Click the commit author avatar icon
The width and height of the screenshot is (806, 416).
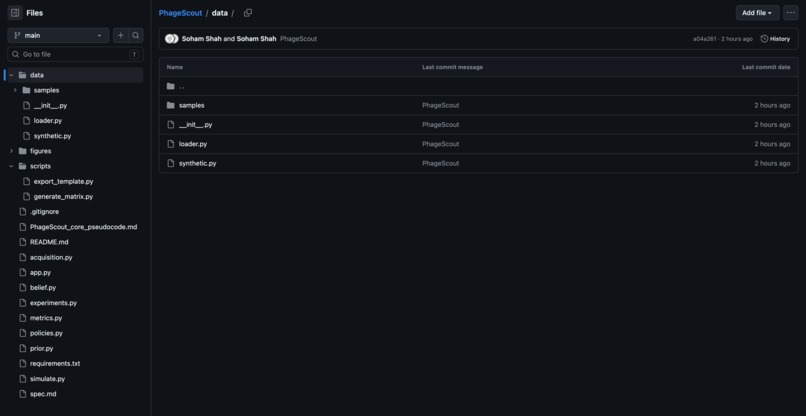pos(172,39)
